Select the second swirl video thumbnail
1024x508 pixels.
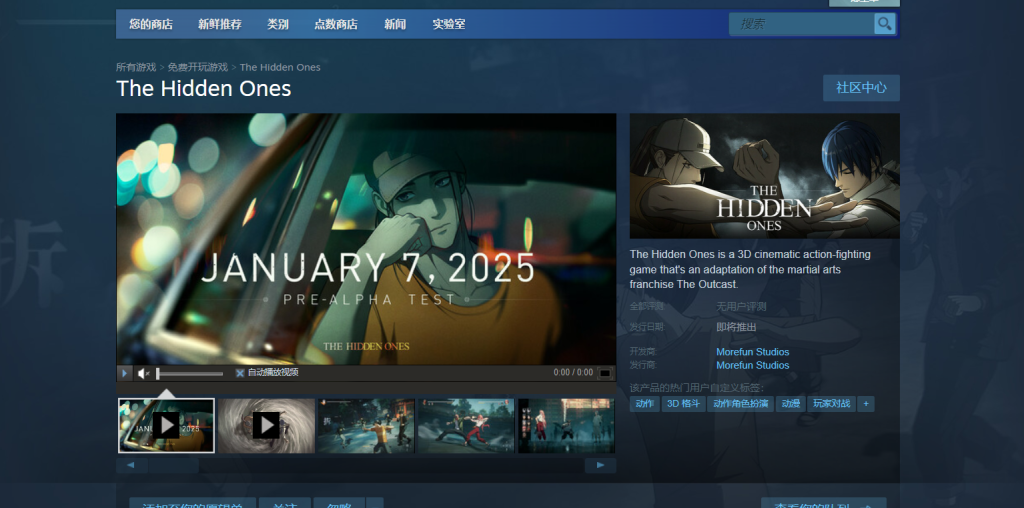[266, 426]
